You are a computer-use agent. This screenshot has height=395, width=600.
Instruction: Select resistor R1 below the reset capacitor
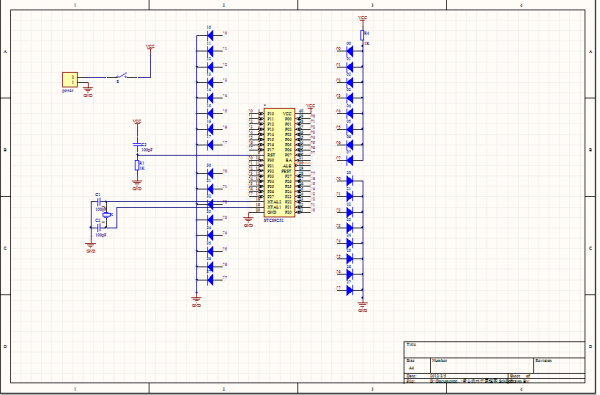coord(137,165)
